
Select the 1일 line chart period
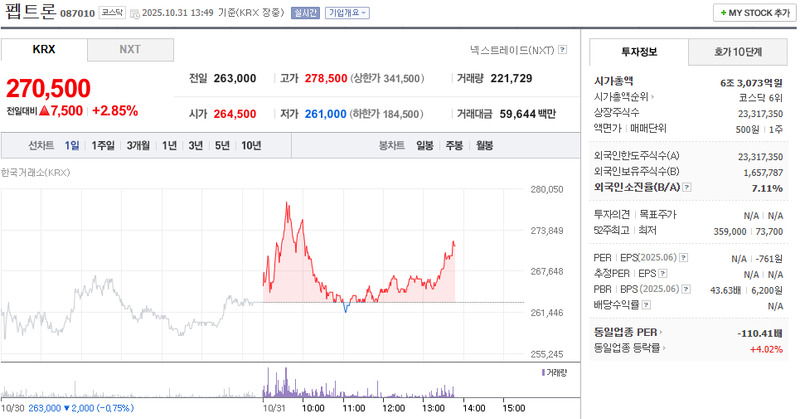72,146
